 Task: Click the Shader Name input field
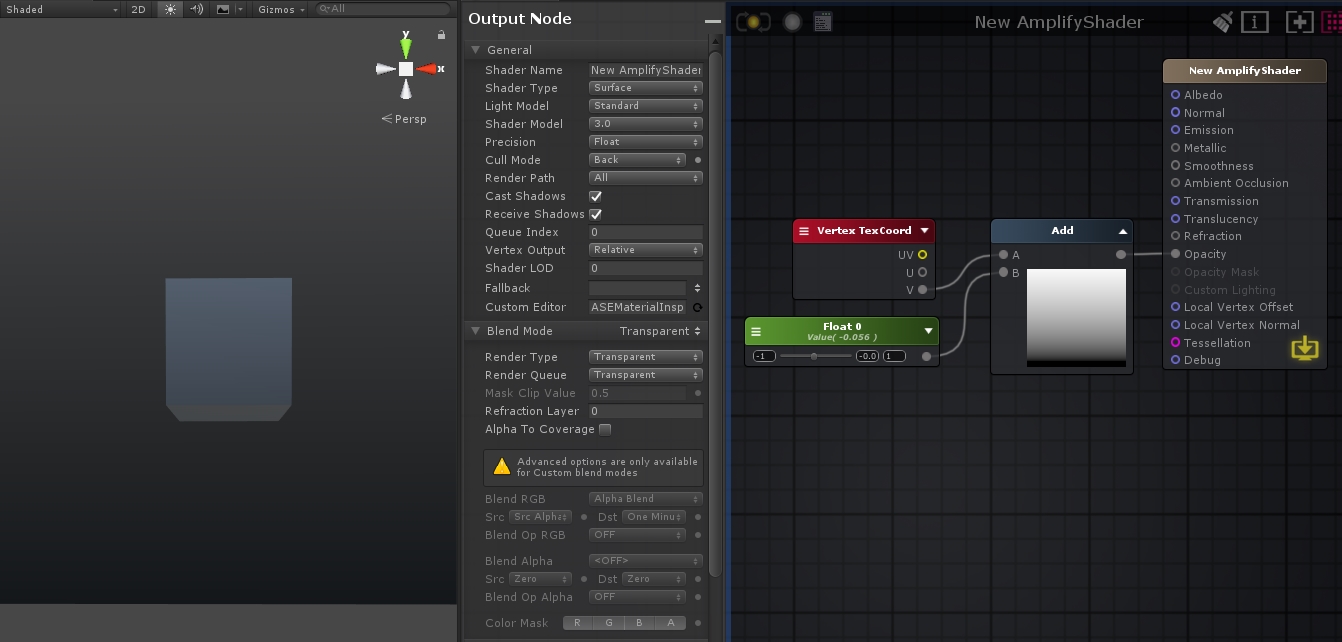tap(646, 70)
